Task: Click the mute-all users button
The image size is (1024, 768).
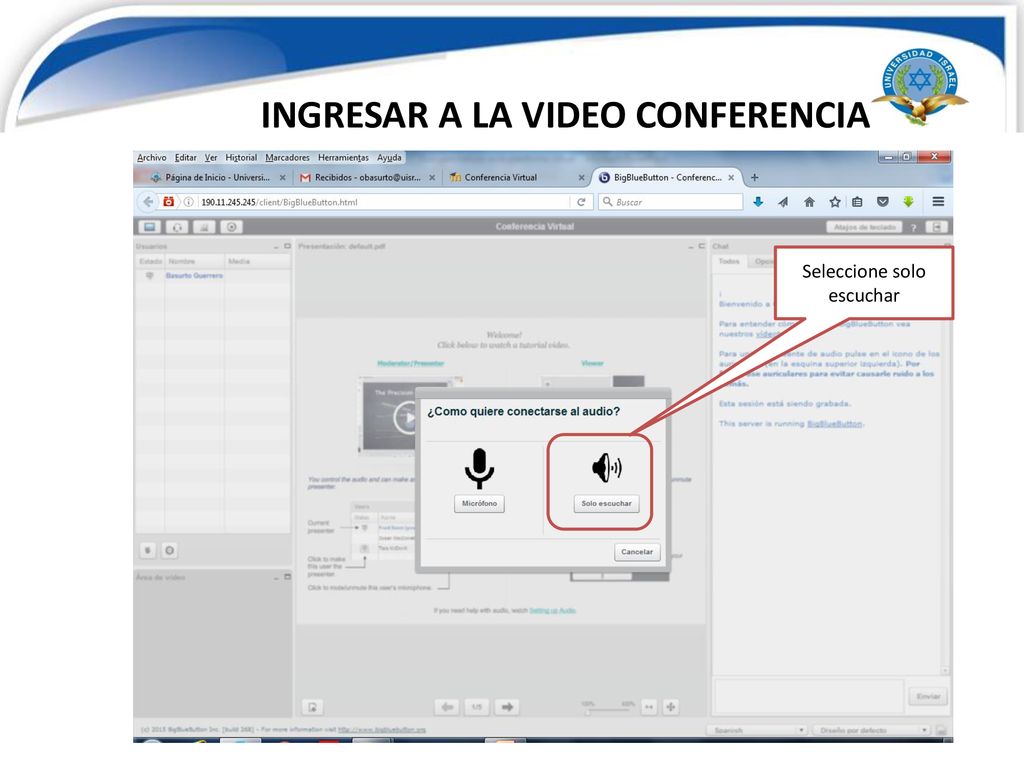Action: pos(148,551)
